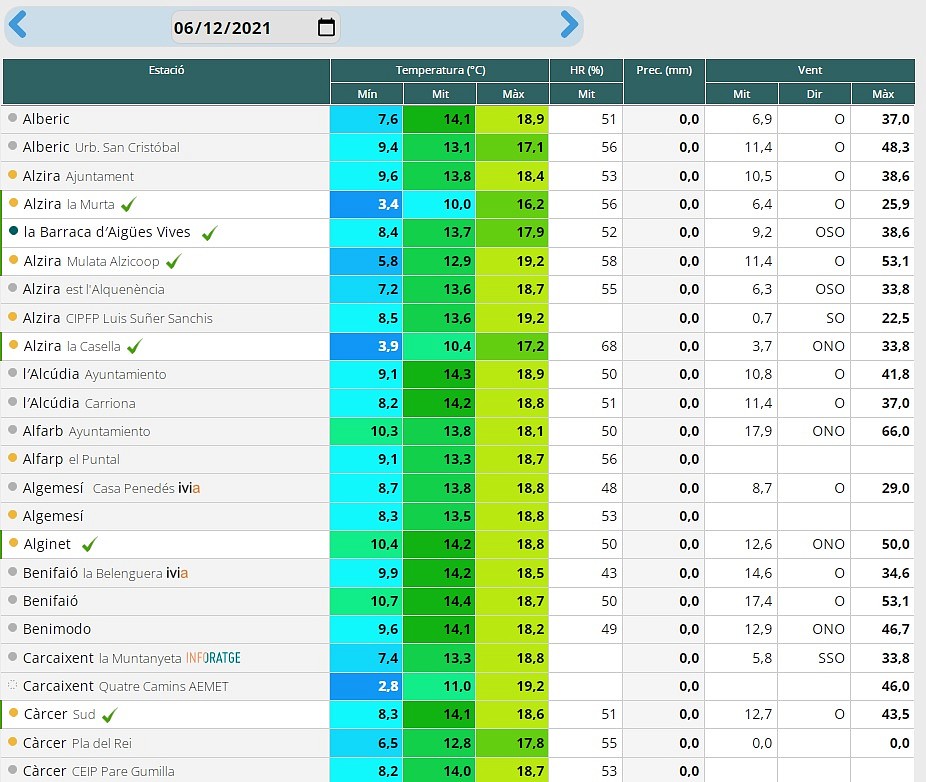This screenshot has height=782, width=926.
Task: Click the green checkmark next to Alginet
Action: (89, 544)
